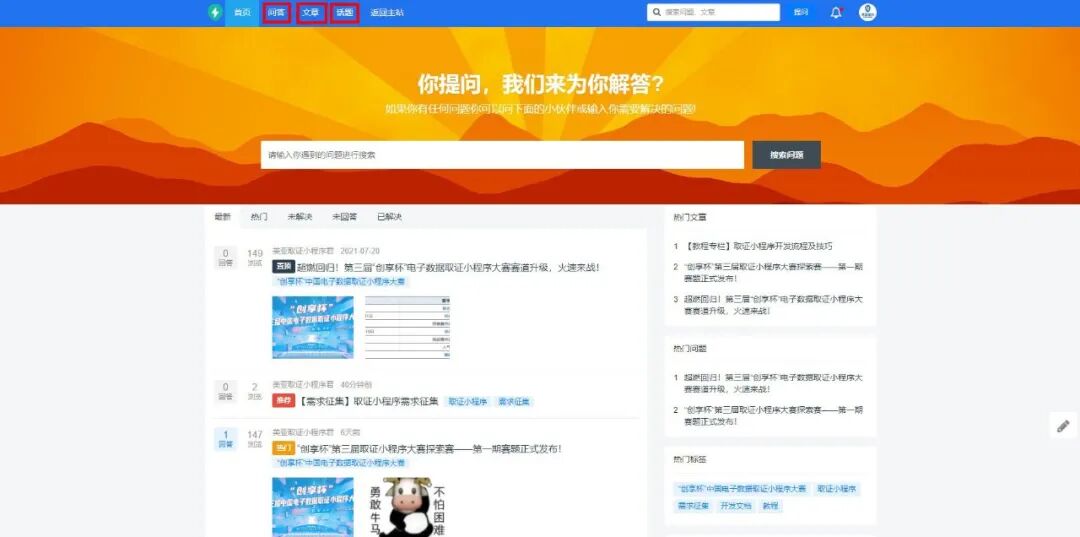This screenshot has height=537, width=1080.
Task: Focus the banner question search input
Action: 502,155
